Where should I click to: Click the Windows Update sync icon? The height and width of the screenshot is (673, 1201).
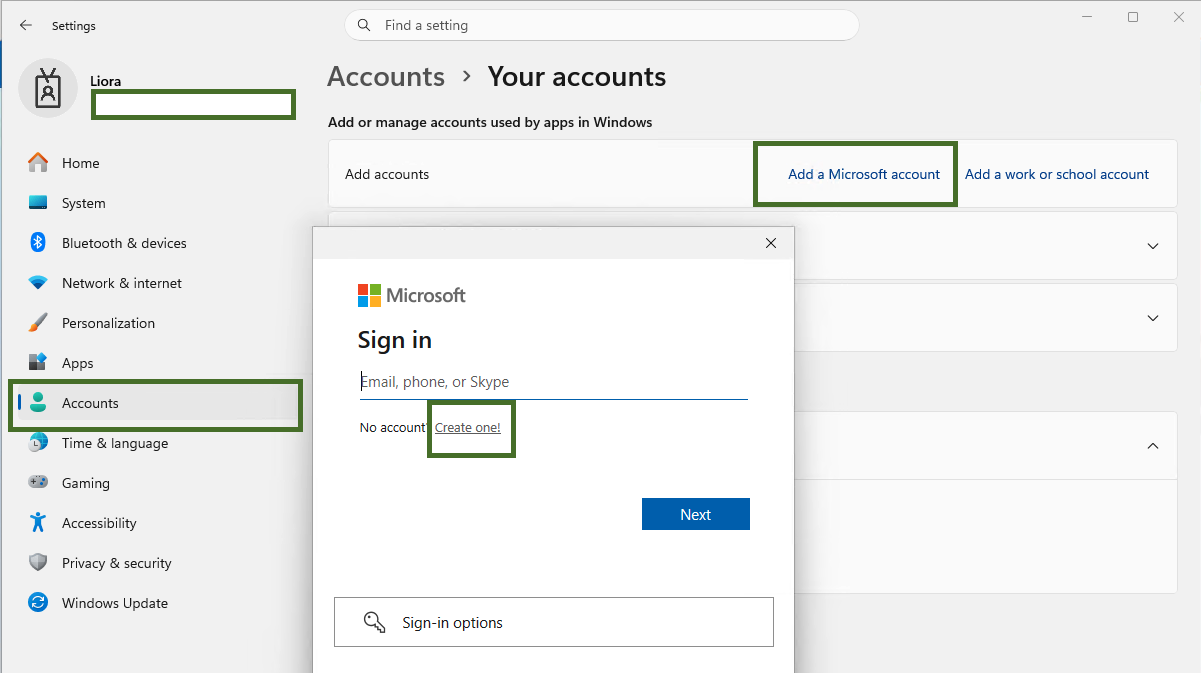(x=38, y=603)
